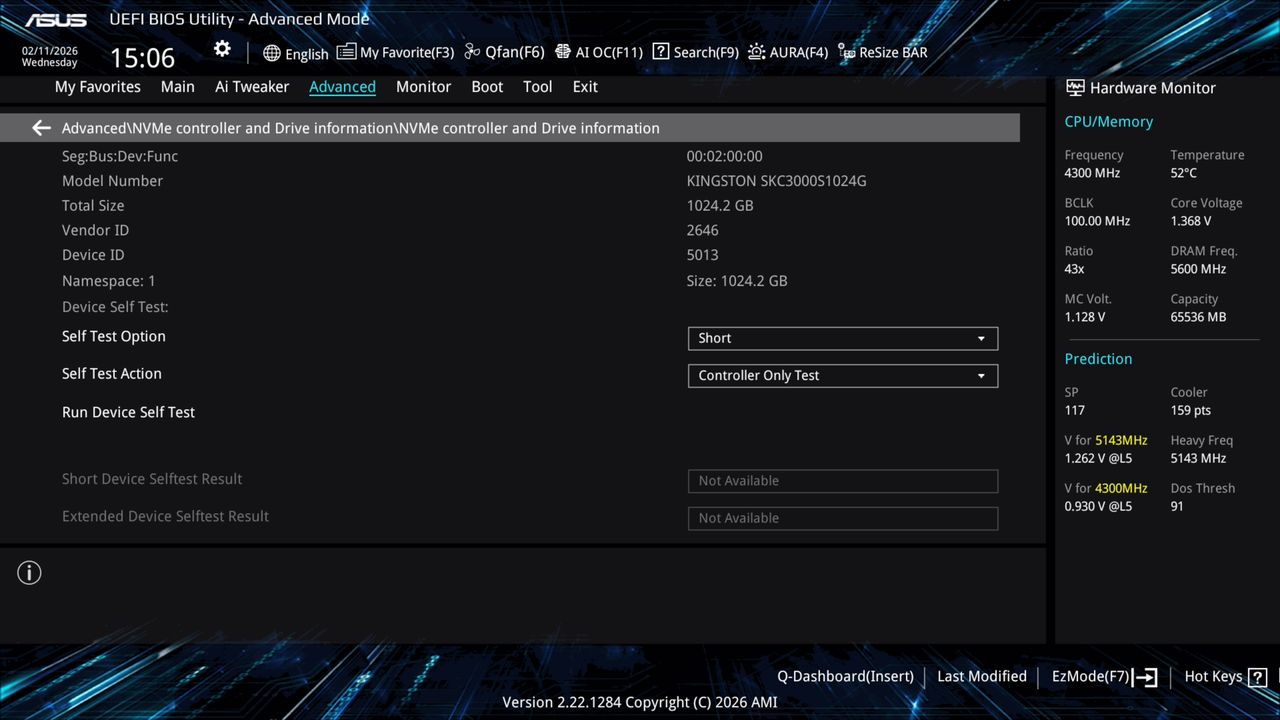Open the Boot menu
The image size is (1280, 720).
click(487, 87)
